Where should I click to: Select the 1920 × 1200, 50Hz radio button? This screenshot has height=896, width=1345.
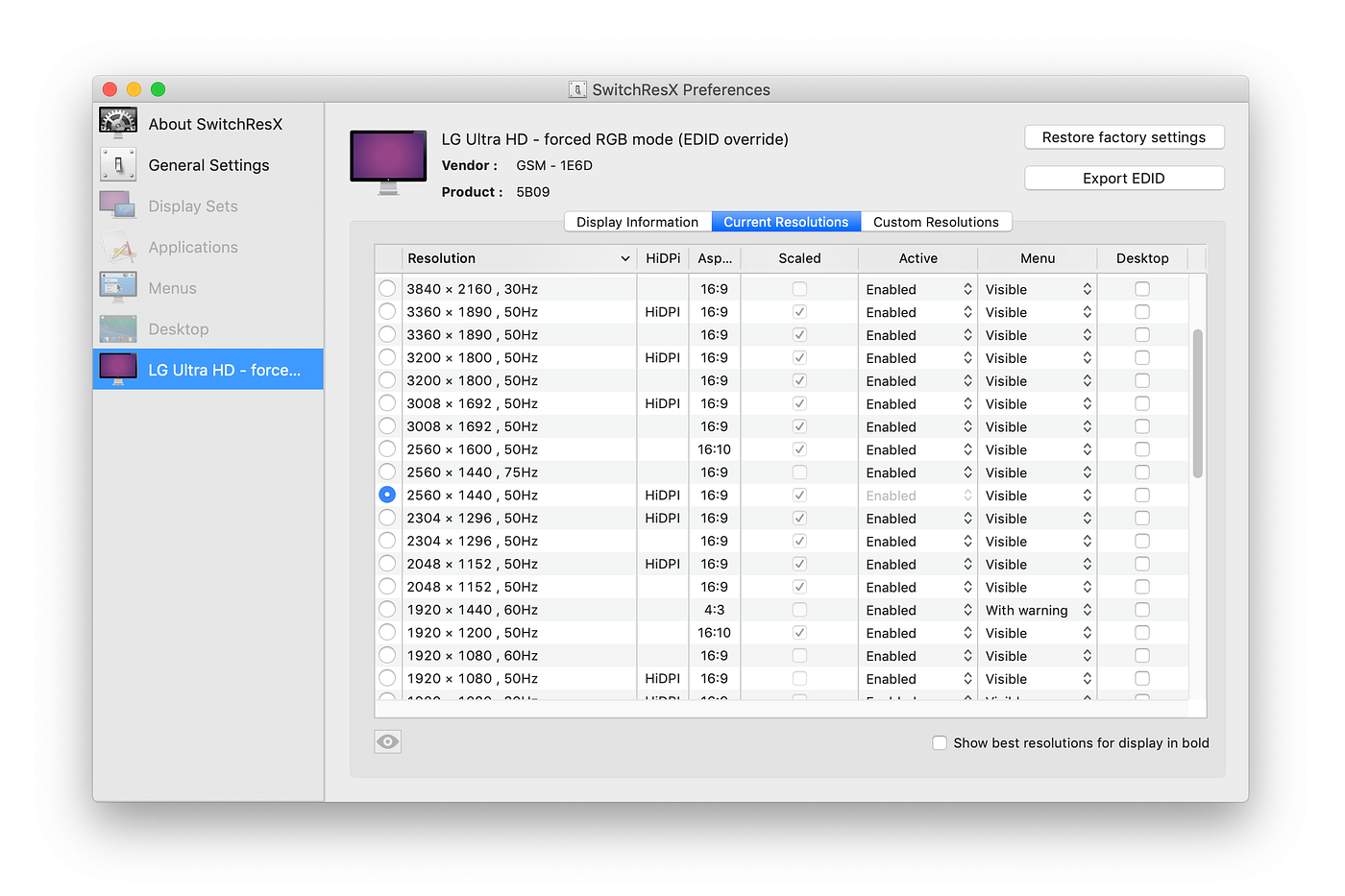[x=387, y=632]
